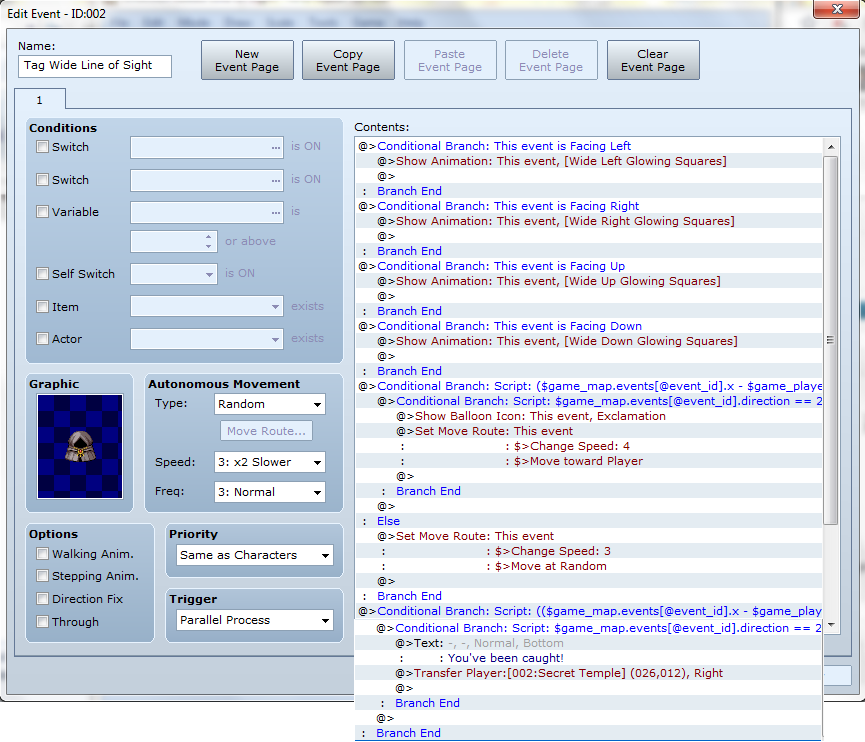Viewport: 865px width, 742px height.
Task: Click the event graphic thumbnail
Action: coord(80,446)
